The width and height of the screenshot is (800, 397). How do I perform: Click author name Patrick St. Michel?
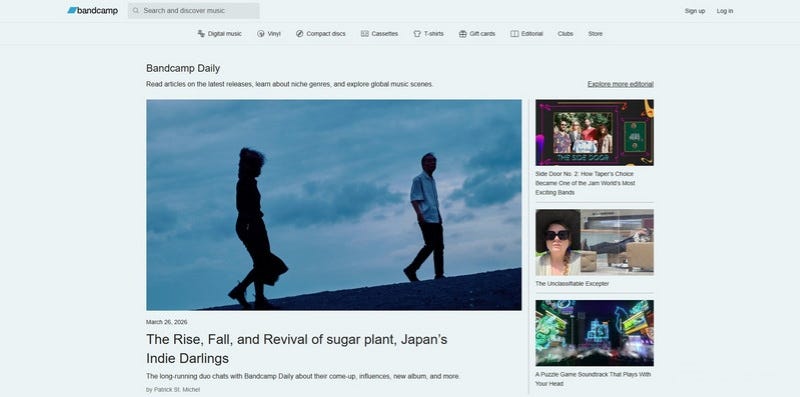pyautogui.click(x=177, y=389)
